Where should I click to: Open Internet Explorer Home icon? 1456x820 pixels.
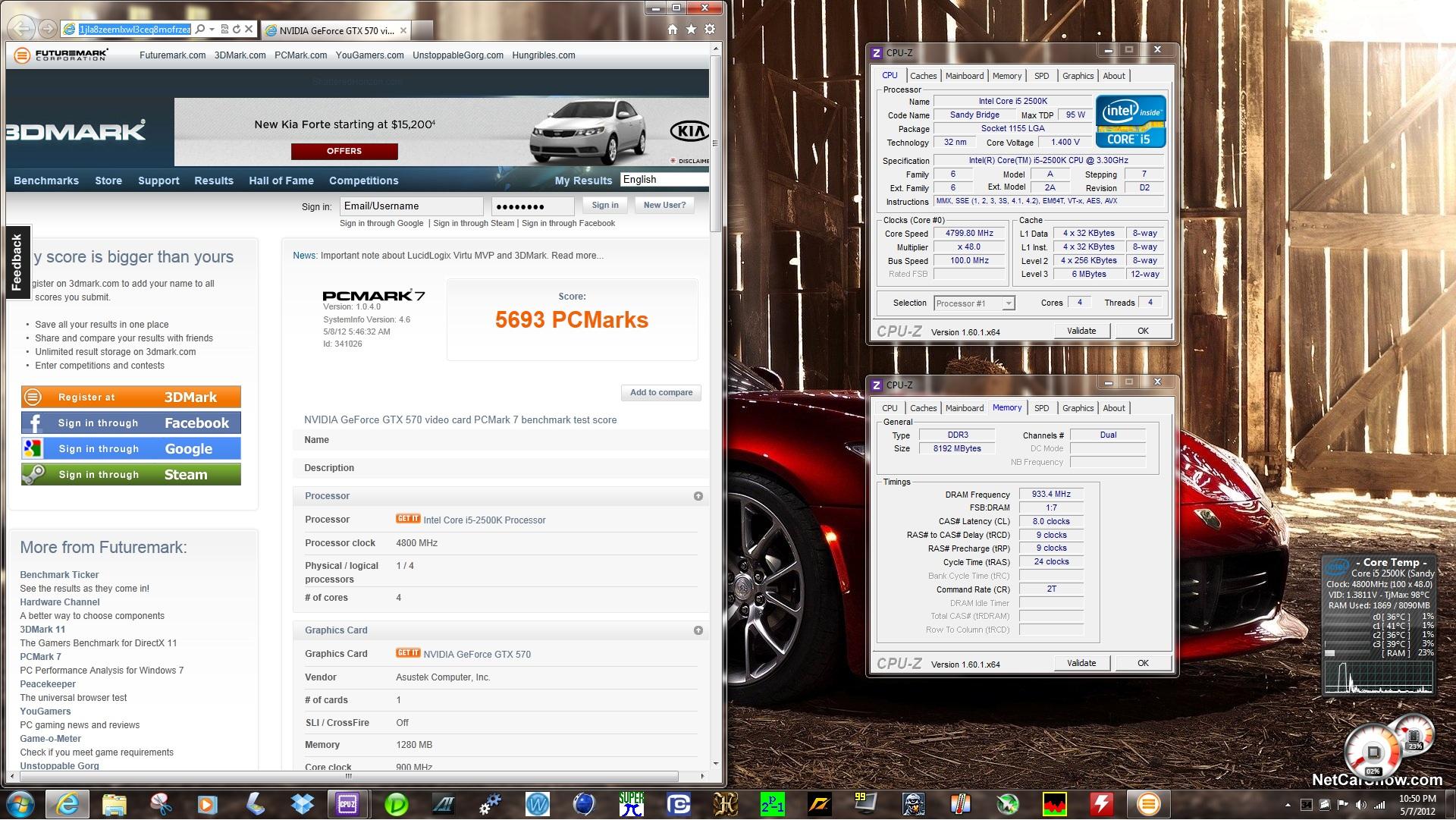pyautogui.click(x=672, y=30)
